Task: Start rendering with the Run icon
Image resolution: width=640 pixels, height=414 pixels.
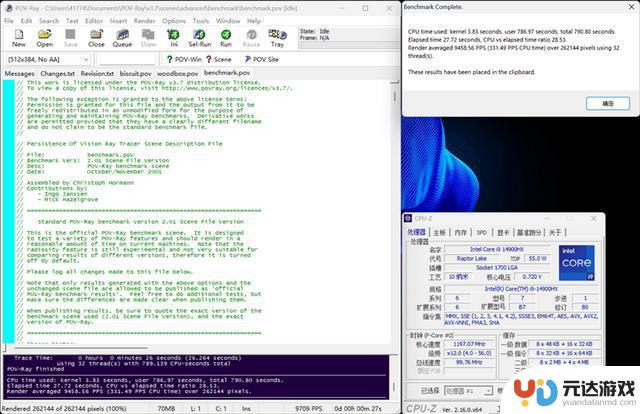Action: [226, 38]
